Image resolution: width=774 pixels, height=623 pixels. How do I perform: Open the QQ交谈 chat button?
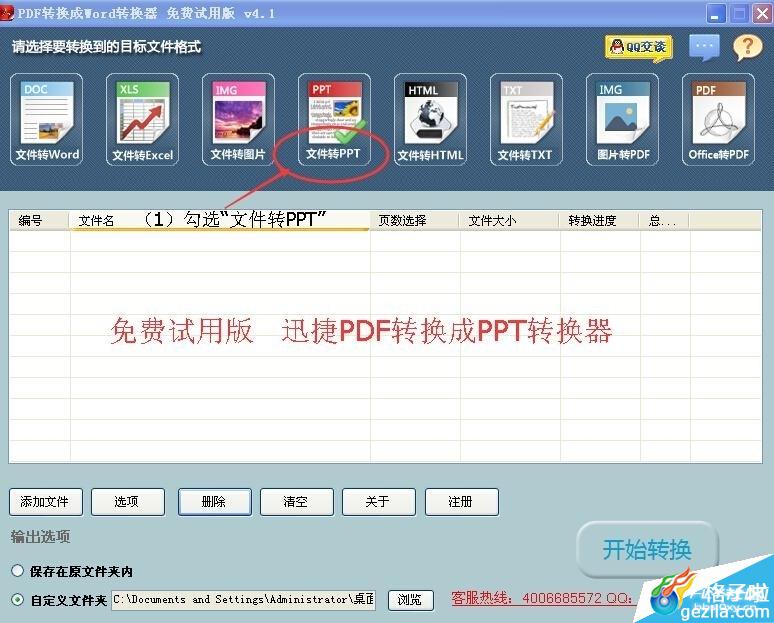[x=639, y=48]
